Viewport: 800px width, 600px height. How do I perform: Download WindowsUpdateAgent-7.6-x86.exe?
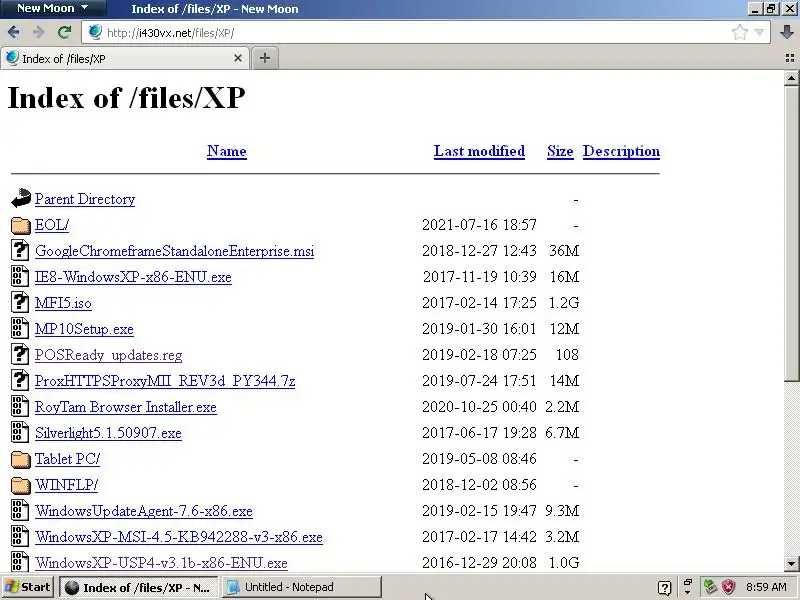tap(143, 511)
